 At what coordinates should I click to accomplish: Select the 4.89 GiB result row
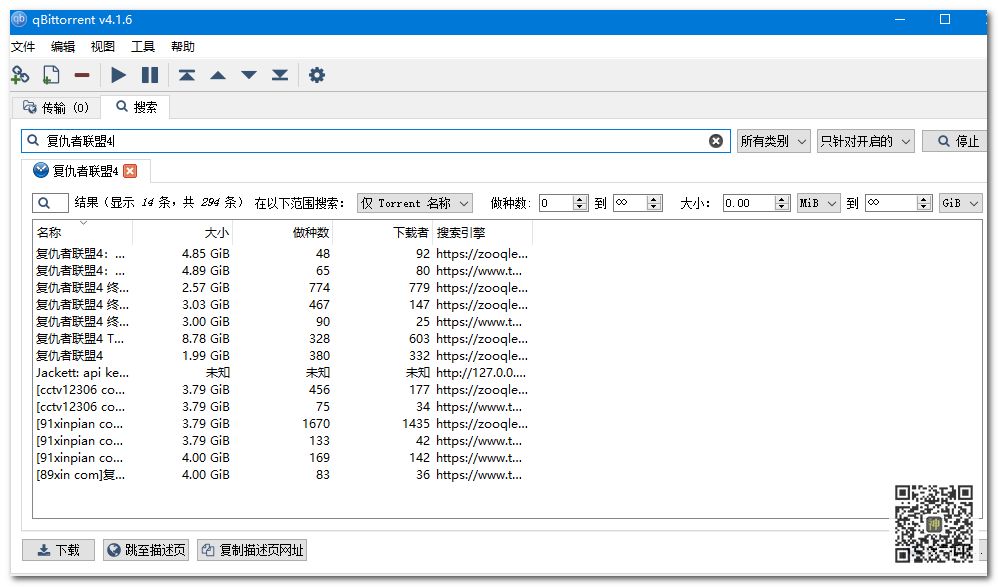point(283,271)
